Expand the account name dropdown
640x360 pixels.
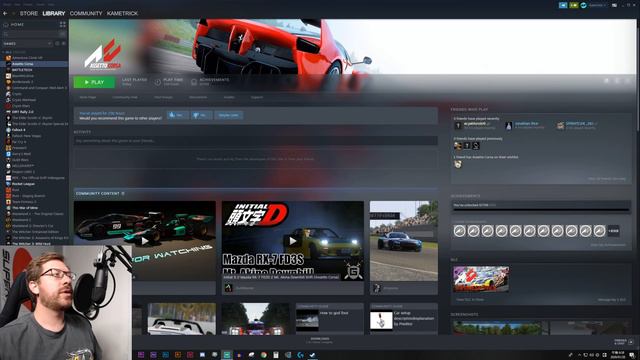(597, 5)
